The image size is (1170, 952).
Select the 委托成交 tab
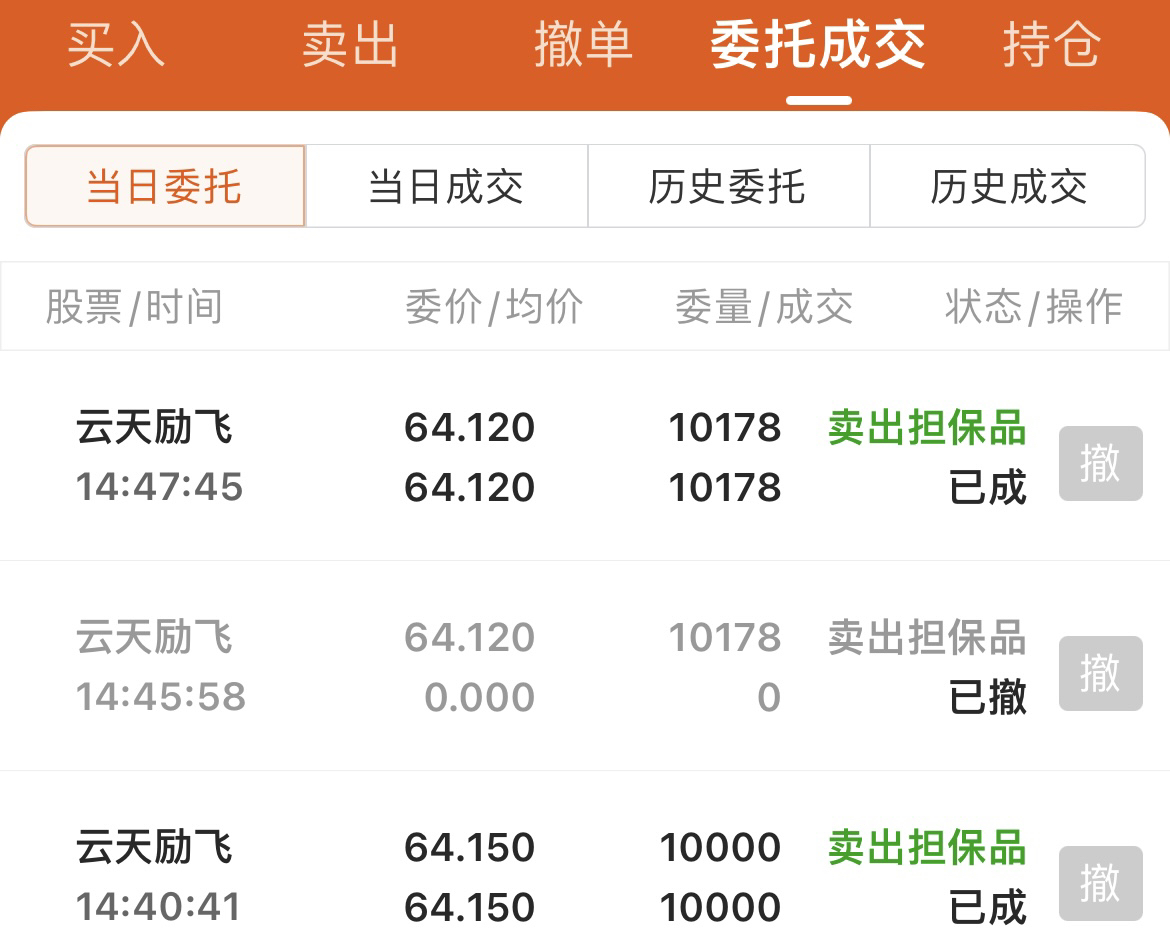tap(818, 45)
